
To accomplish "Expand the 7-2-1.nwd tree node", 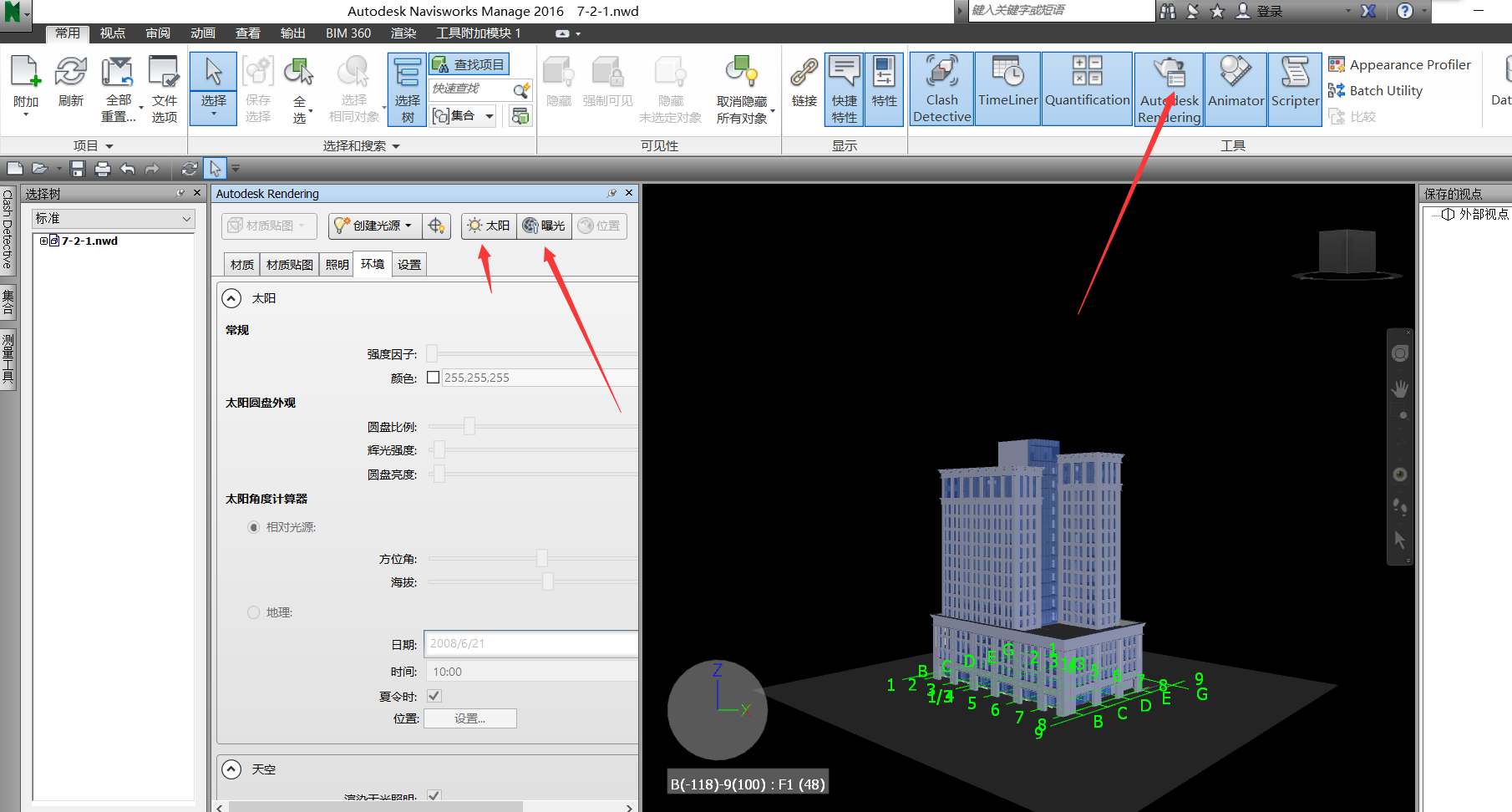I will click(x=43, y=241).
